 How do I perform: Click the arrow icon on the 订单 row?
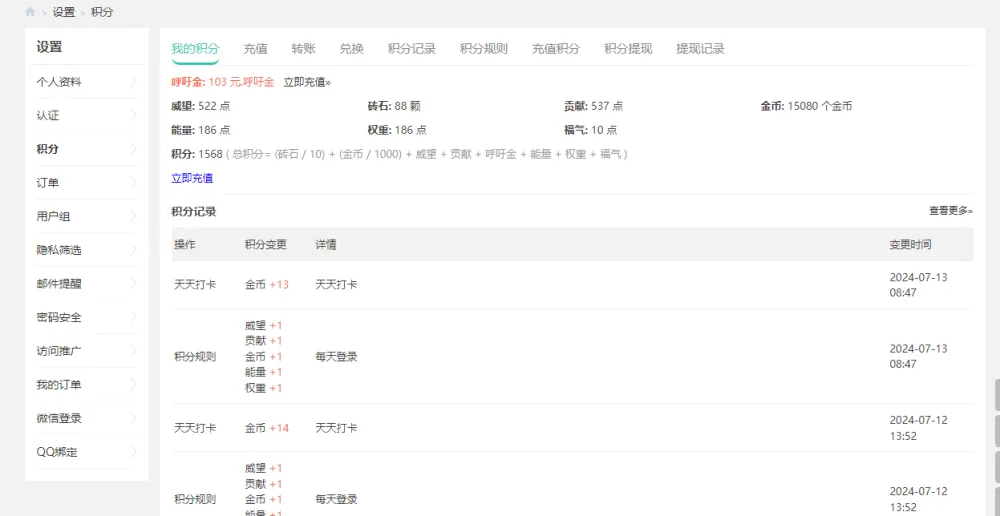133,183
